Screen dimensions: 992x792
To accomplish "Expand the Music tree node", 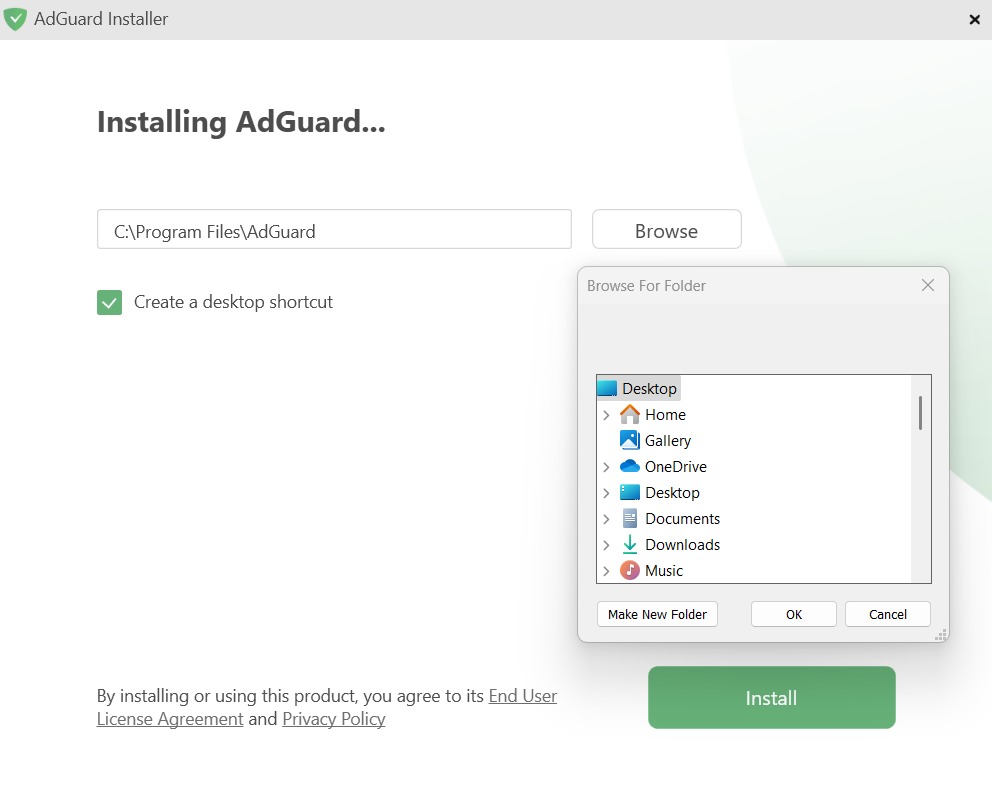I will pos(606,571).
